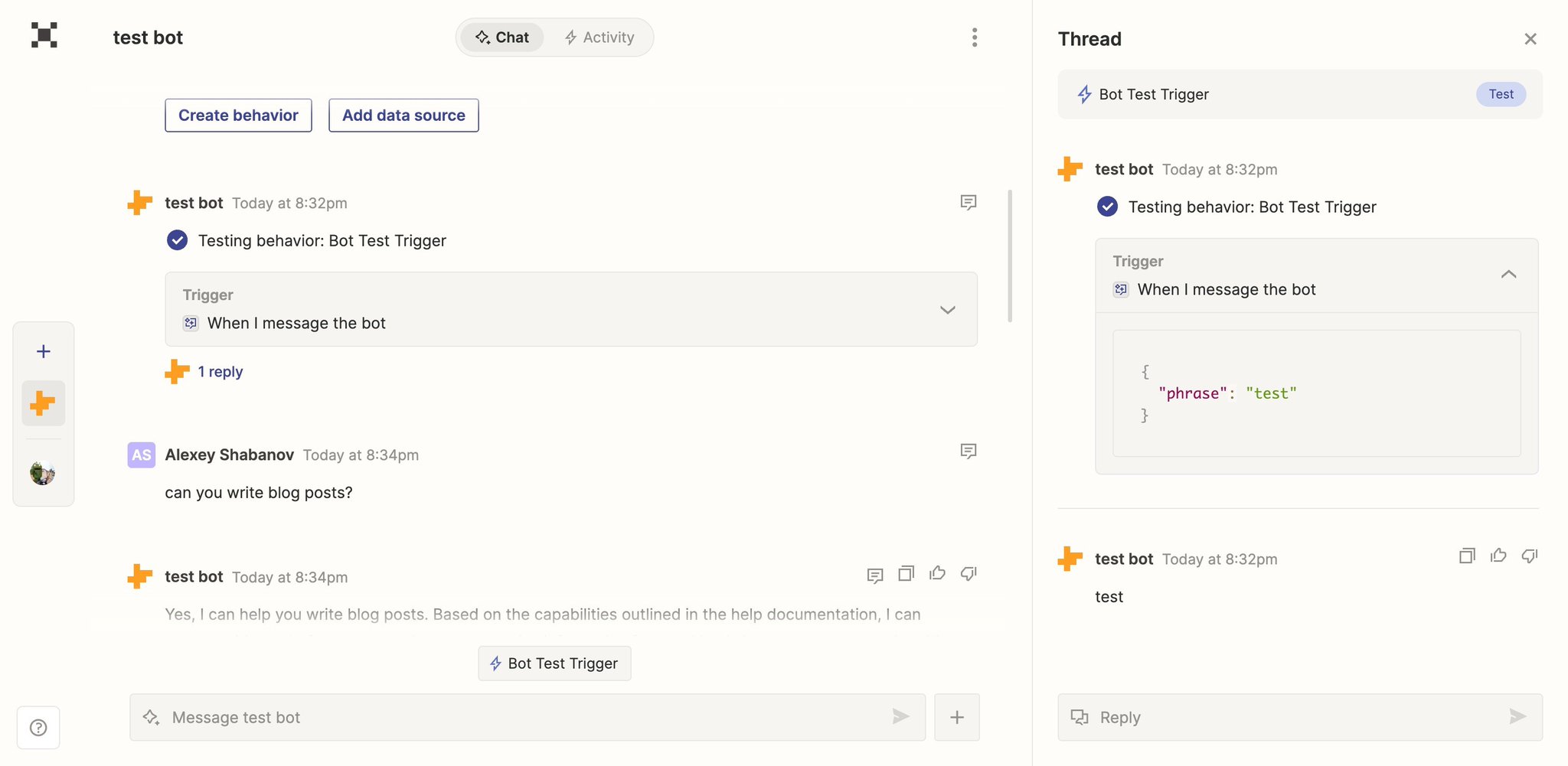The image size is (1568, 766).
Task: Click the Add data source button
Action: click(x=403, y=116)
